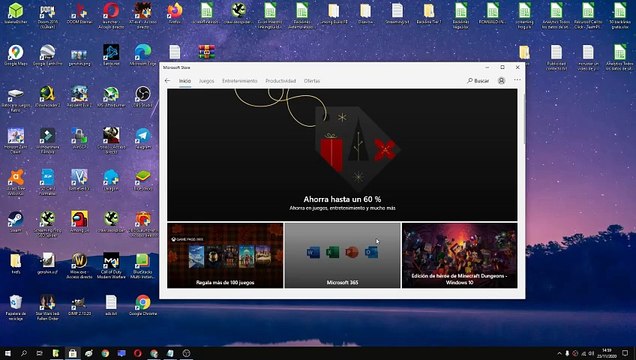Click the taskbar clock and date

607,353
